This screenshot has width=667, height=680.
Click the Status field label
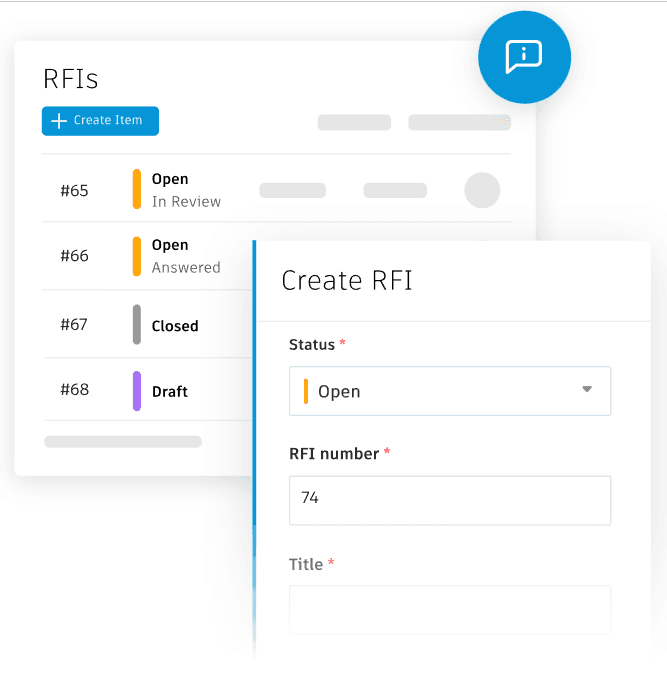pos(312,344)
